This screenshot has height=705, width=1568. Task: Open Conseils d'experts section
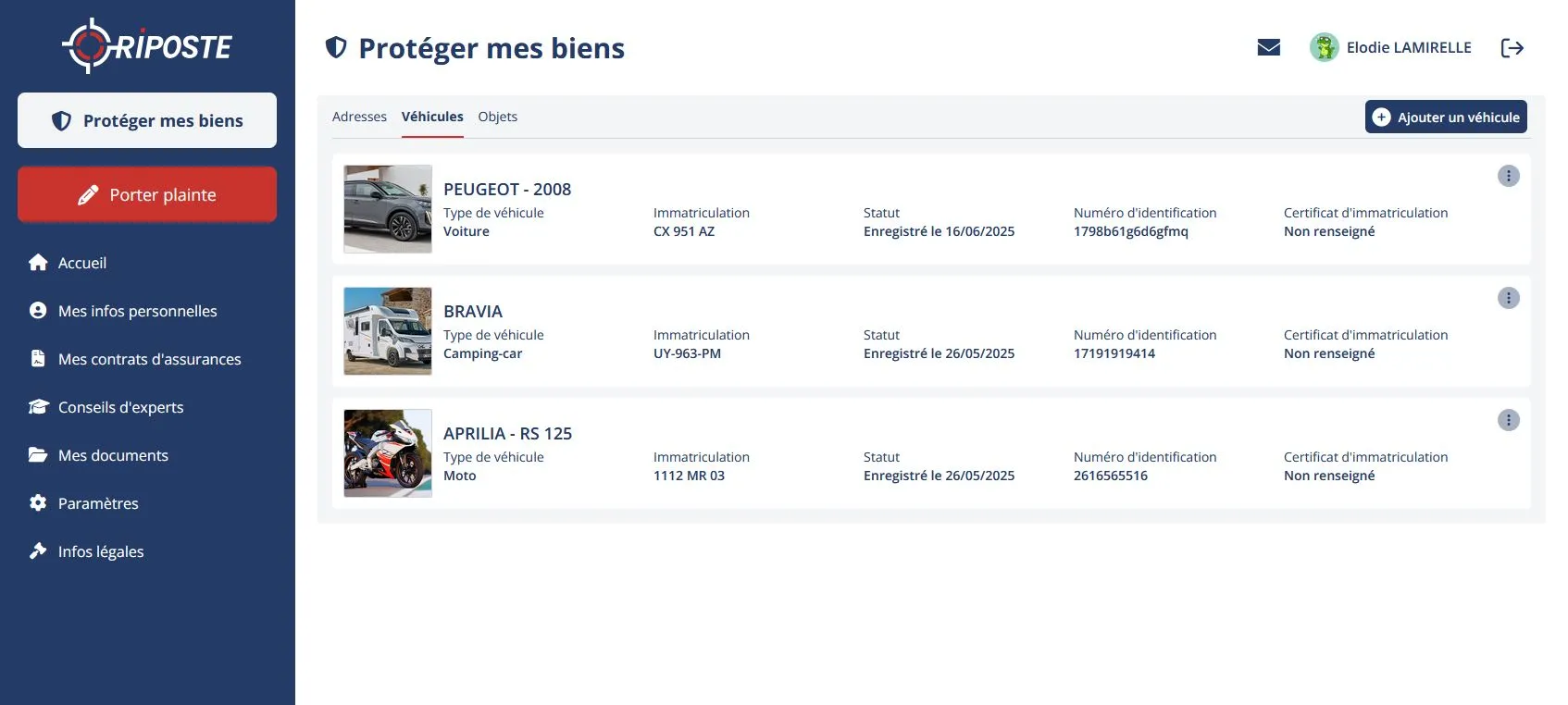(120, 407)
